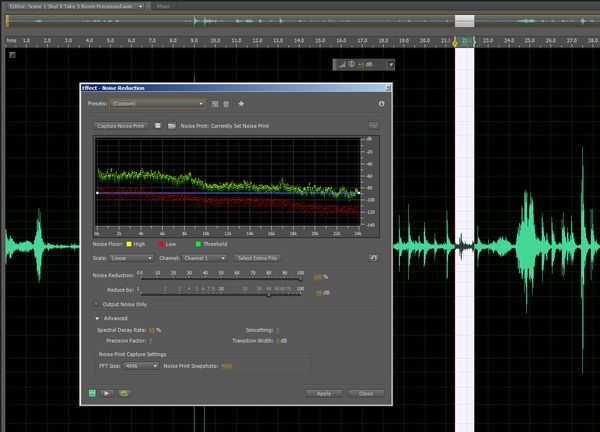The image size is (600, 432).
Task: Play preview in Noise Reduction dialog
Action: pos(107,393)
